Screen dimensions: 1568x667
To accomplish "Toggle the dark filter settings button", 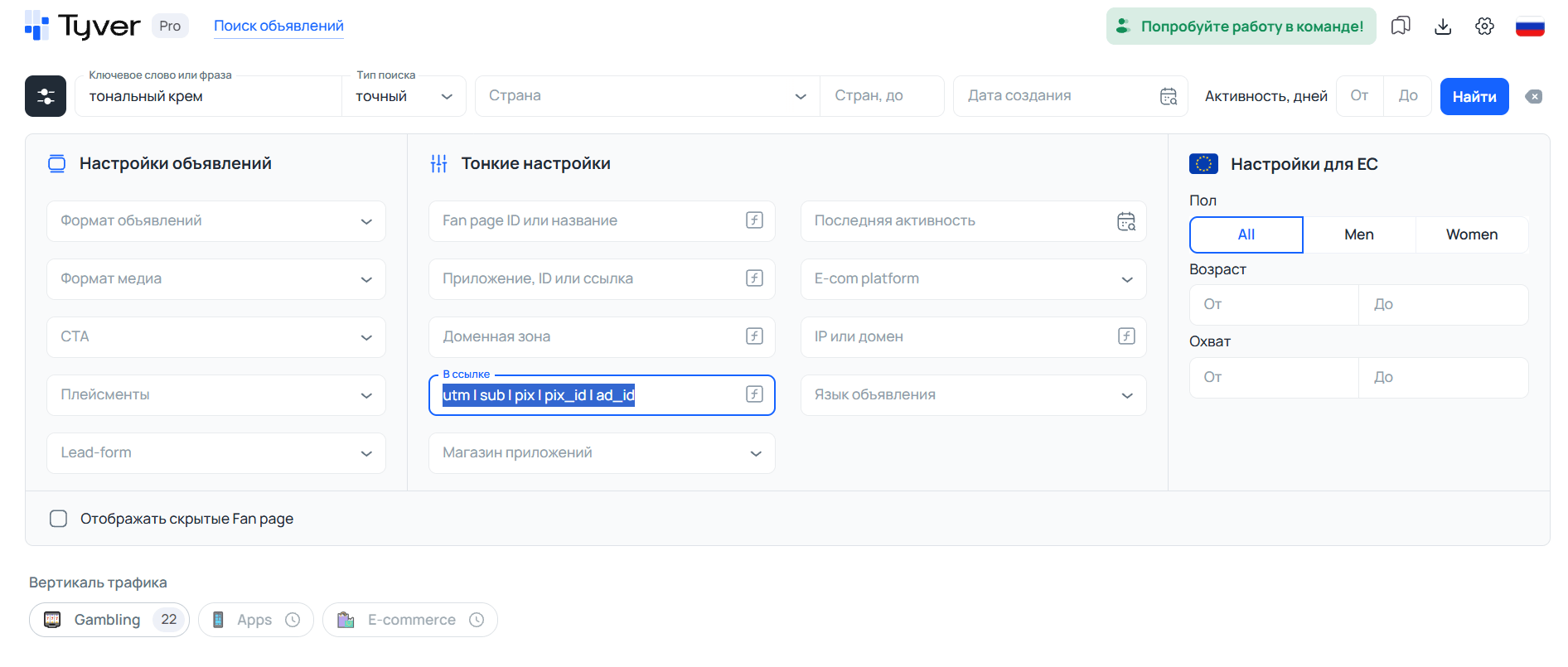I will coord(46,96).
